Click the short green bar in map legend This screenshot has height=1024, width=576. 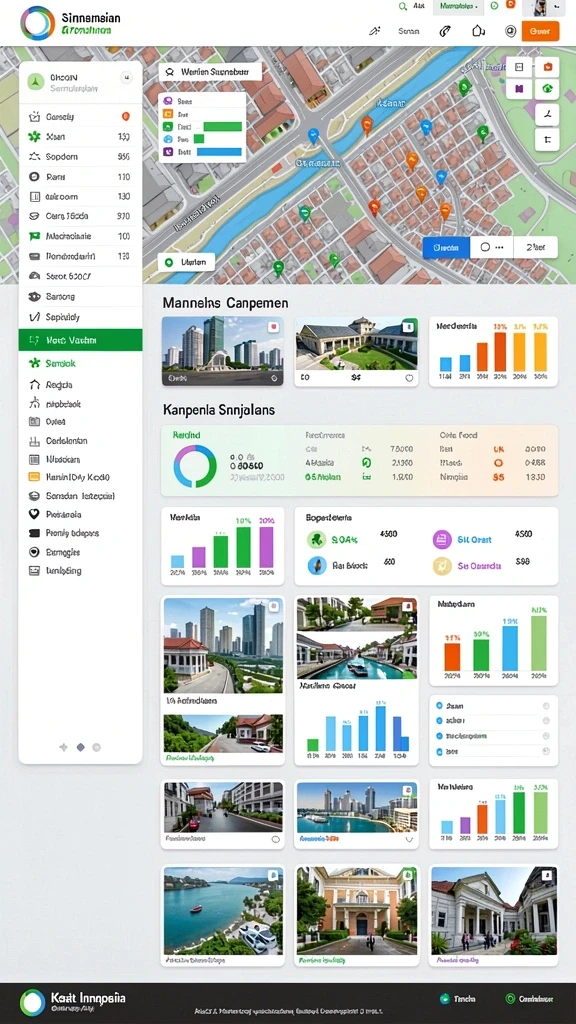click(199, 139)
